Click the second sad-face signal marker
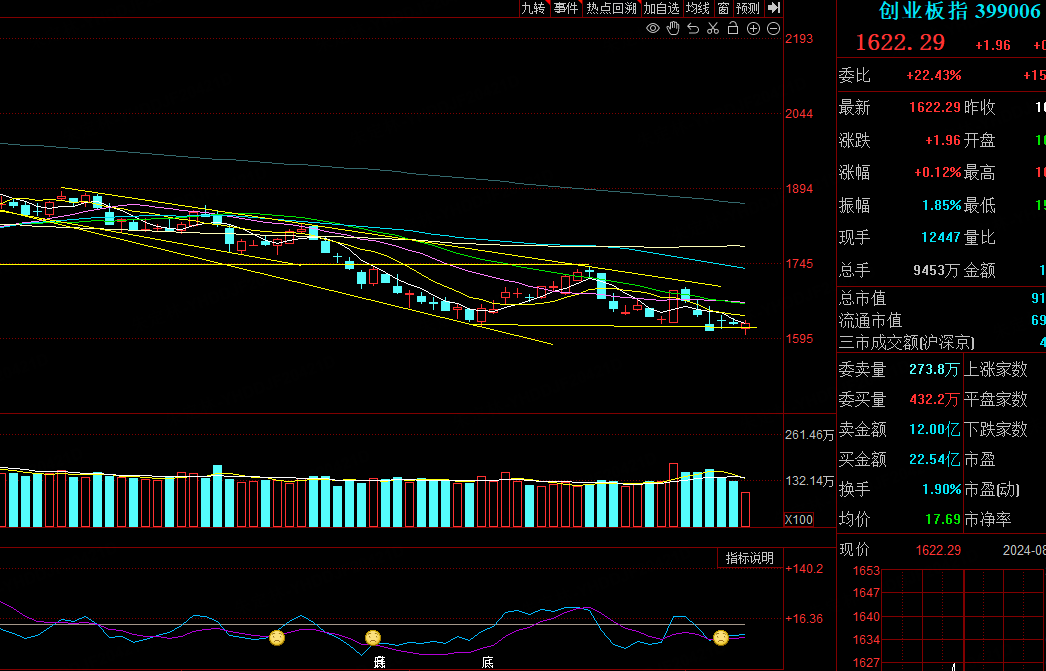Screen dimensions: 1046x671 pyautogui.click(x=373, y=638)
